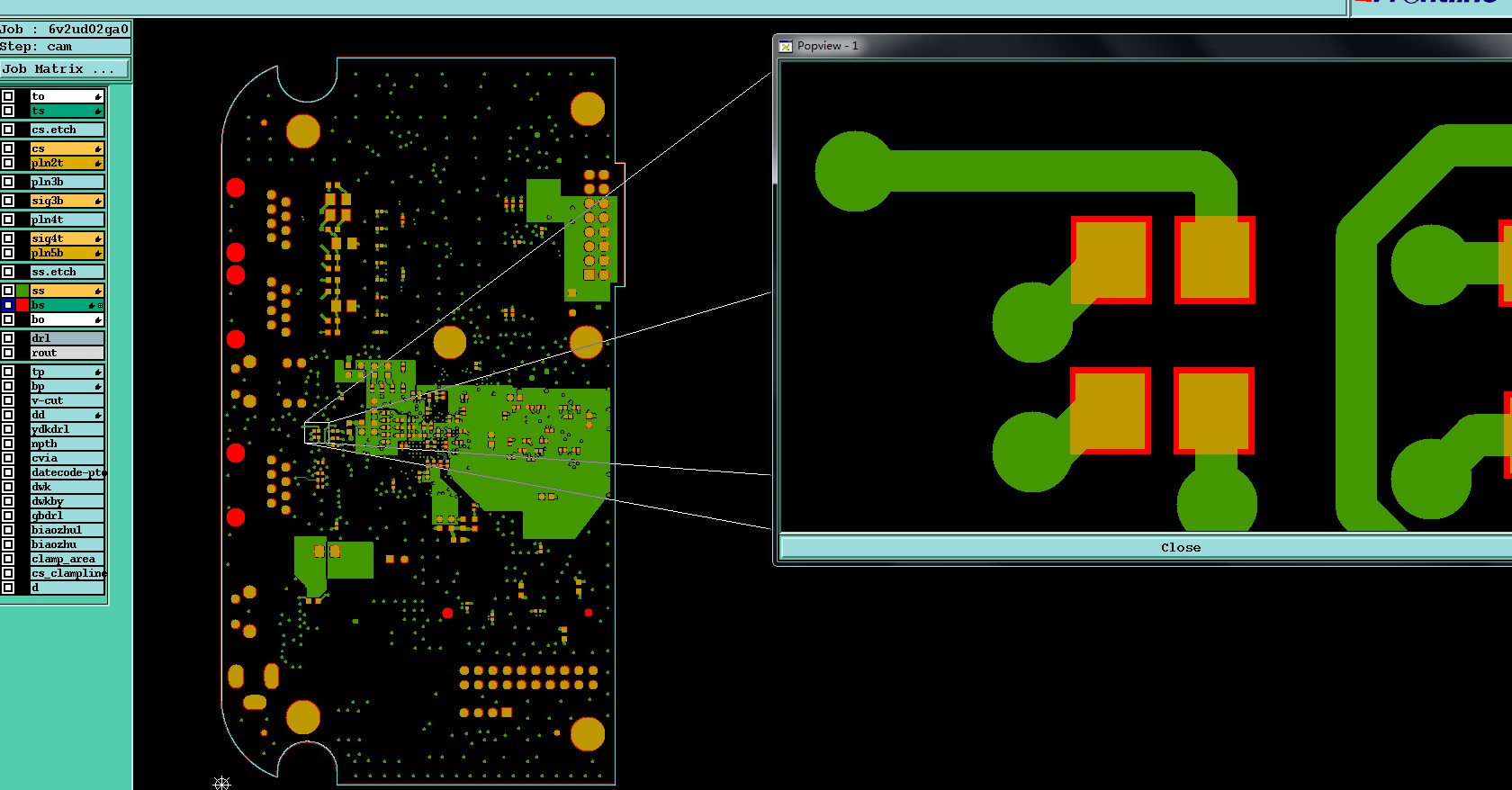The height and width of the screenshot is (790, 1512).
Task: Click the small zoom rectangle on the board
Action: click(317, 433)
